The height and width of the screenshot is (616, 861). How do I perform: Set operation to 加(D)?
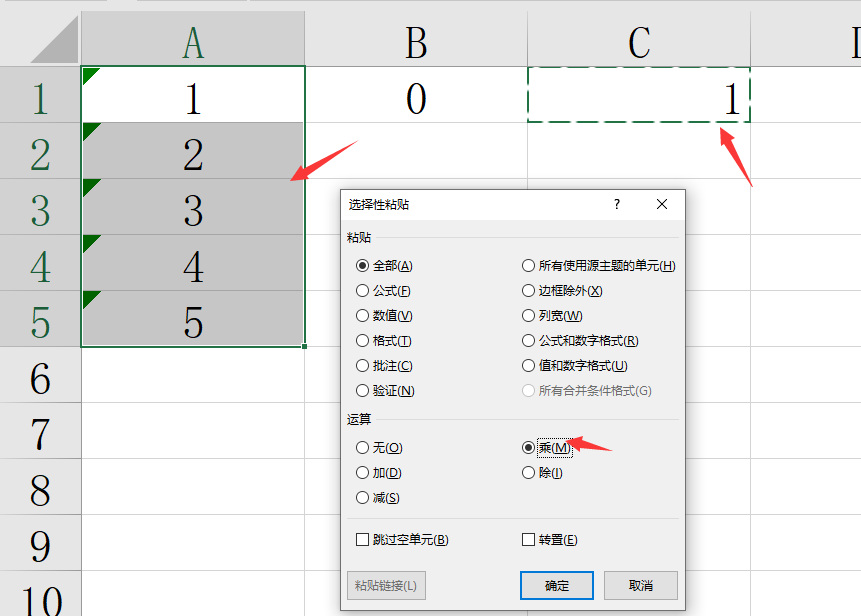(378, 473)
